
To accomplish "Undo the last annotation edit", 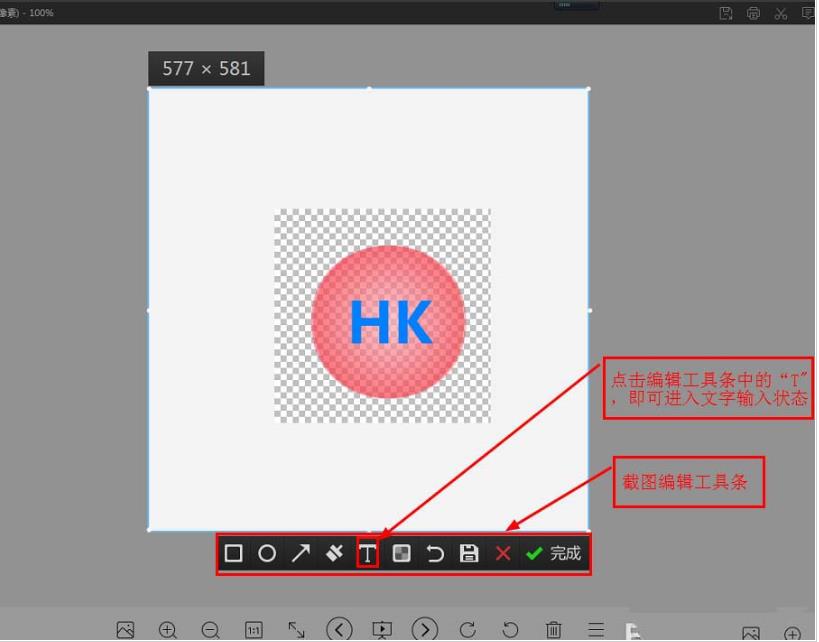I will coord(435,553).
